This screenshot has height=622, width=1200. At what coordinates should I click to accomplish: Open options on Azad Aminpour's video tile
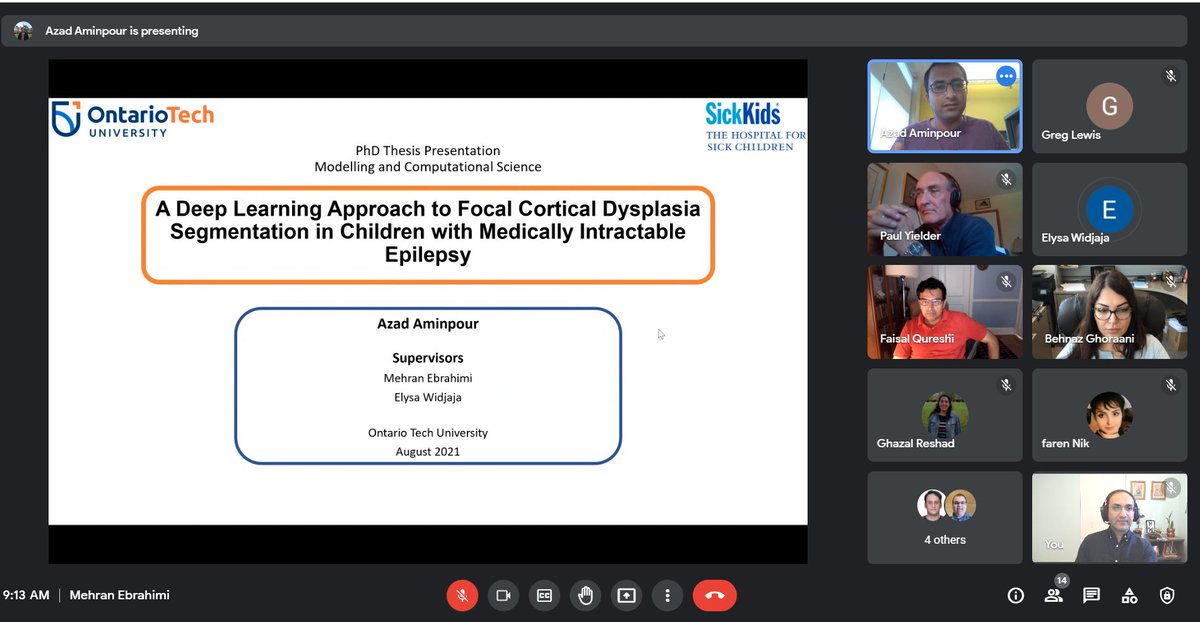click(x=1006, y=76)
